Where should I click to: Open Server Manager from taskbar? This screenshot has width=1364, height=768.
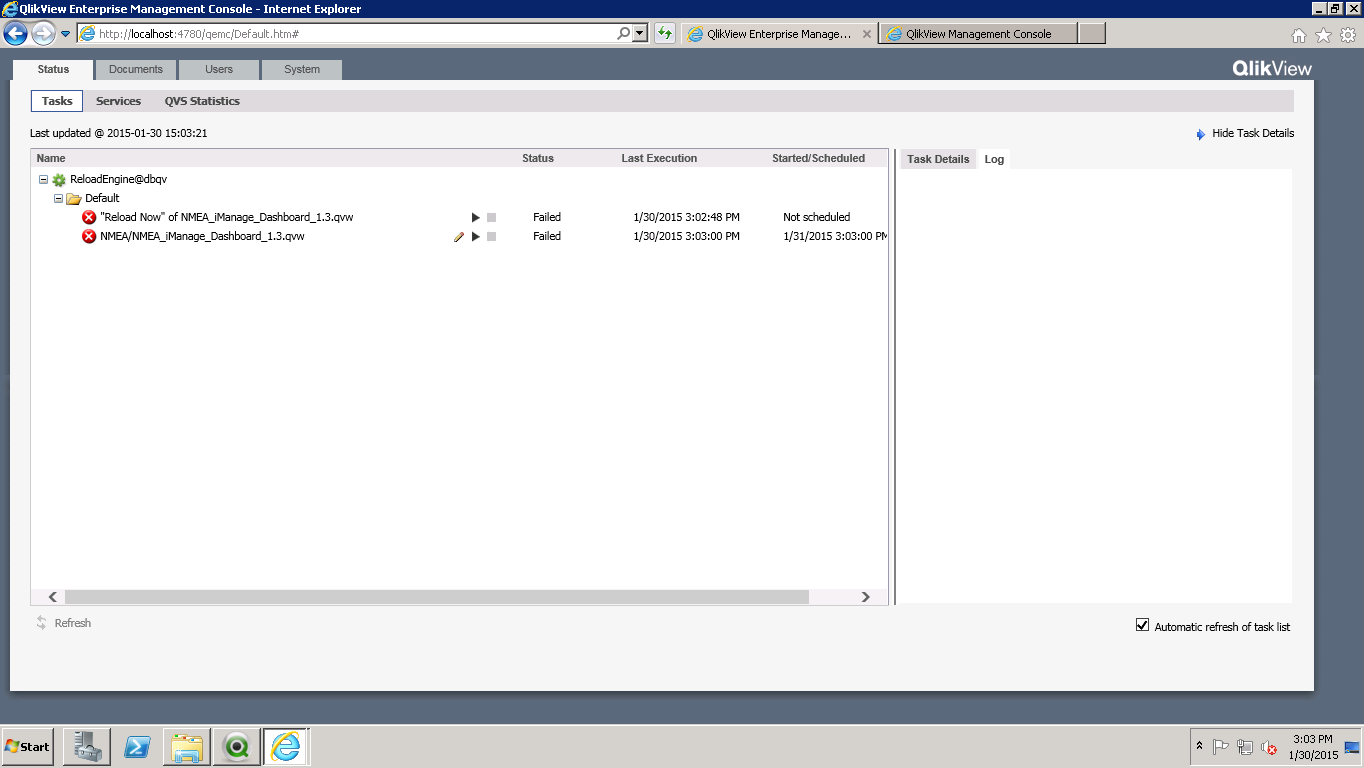[86, 746]
